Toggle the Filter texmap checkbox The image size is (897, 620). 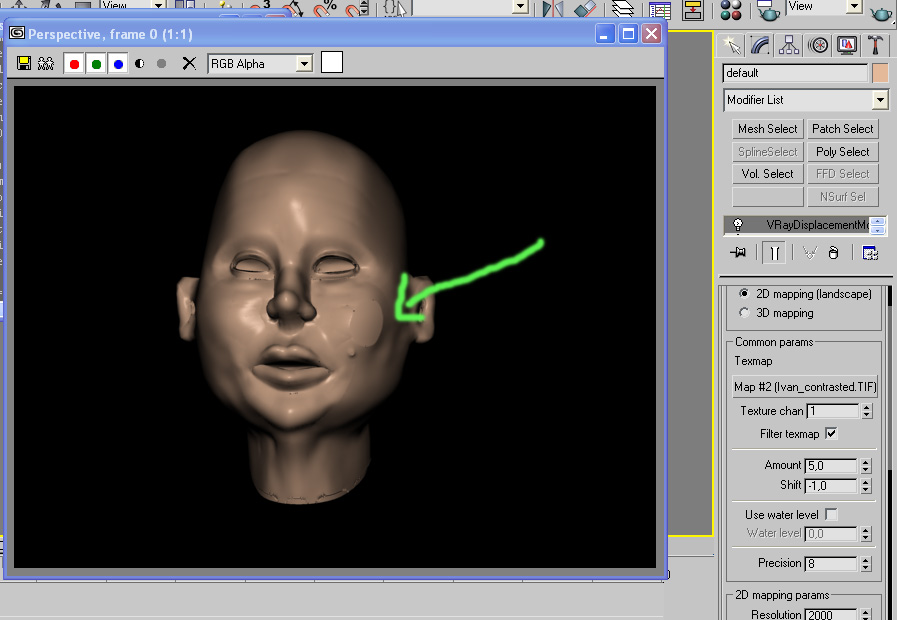click(x=831, y=434)
